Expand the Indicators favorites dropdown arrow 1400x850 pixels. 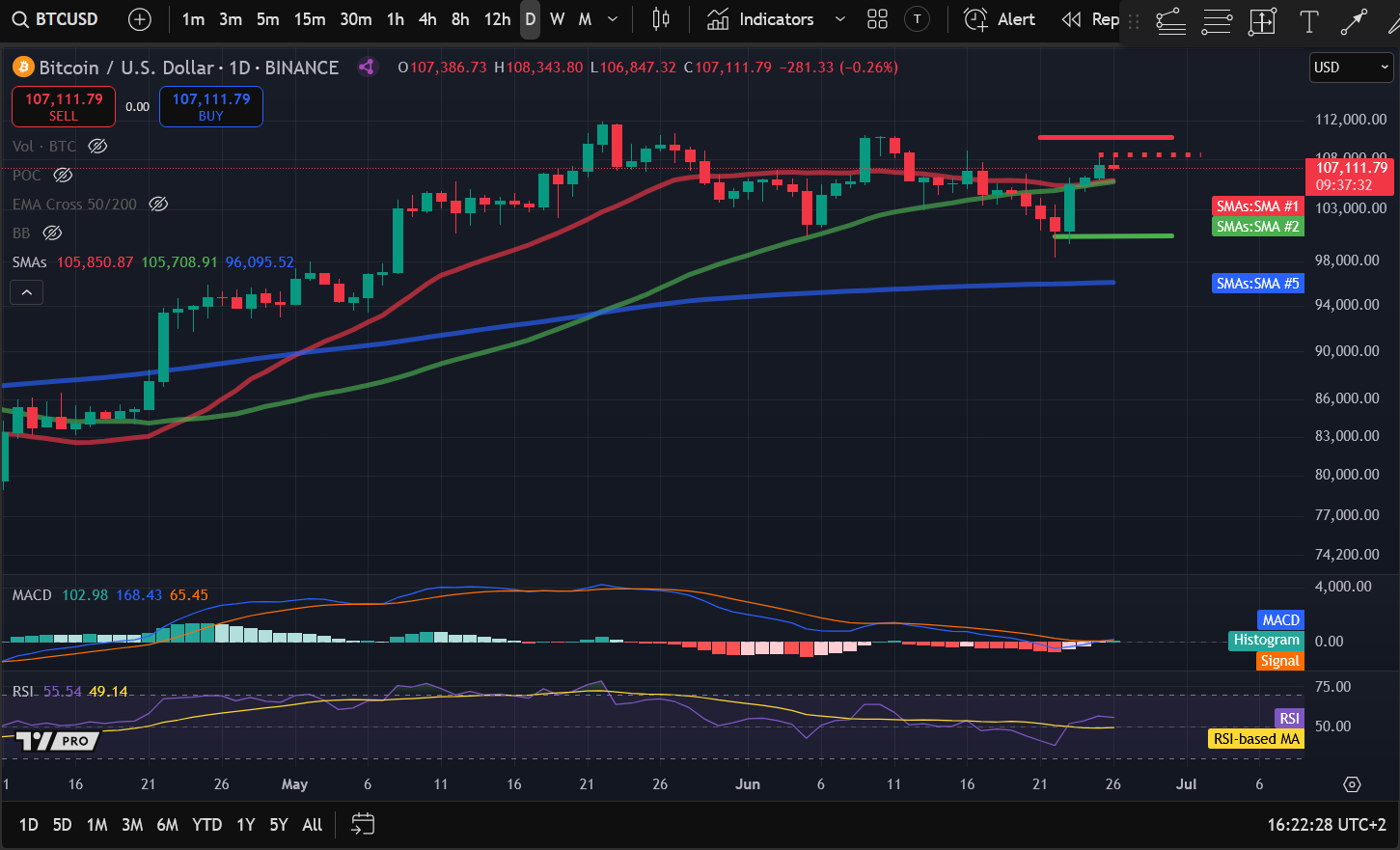[x=839, y=19]
